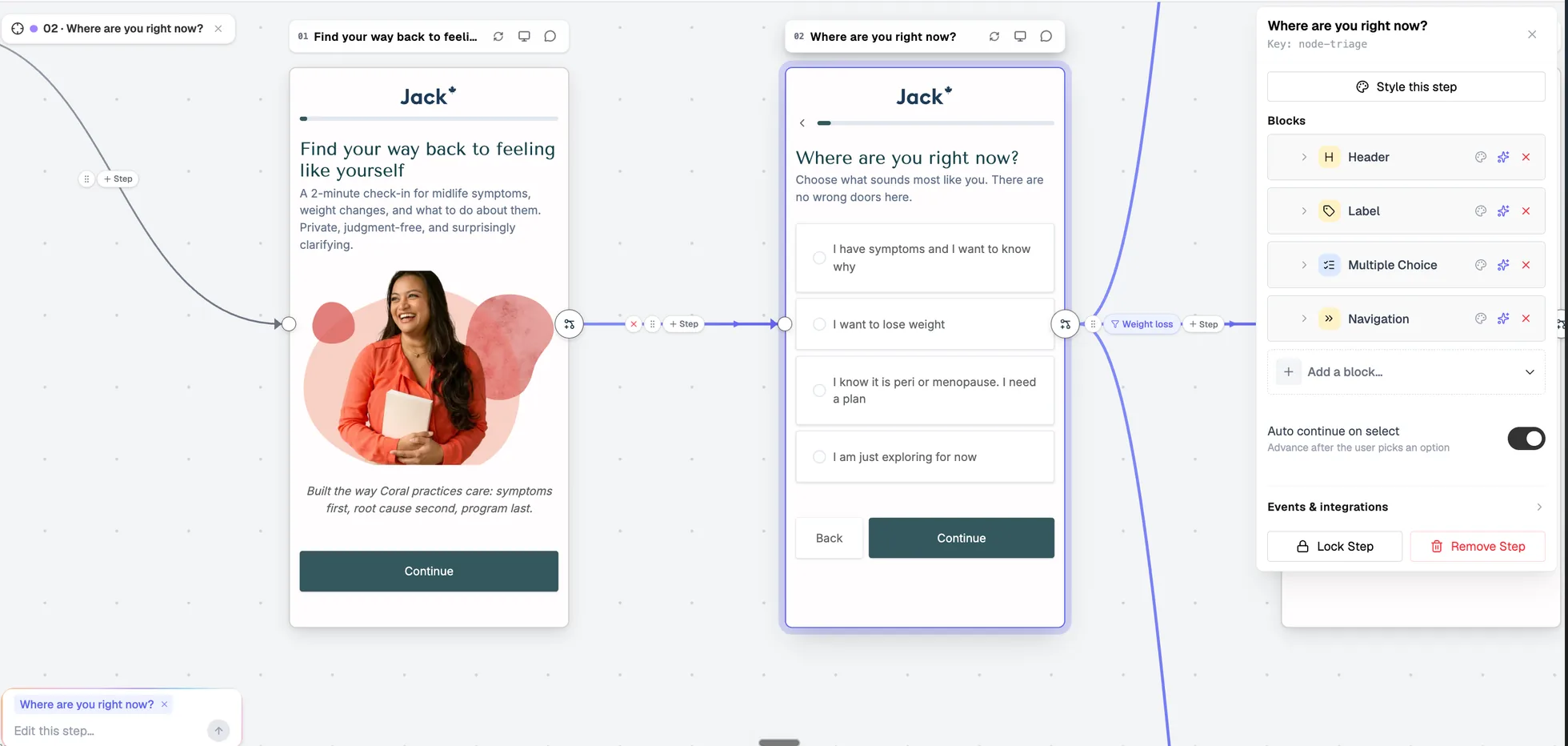Viewport: 1568px width, 746px height.
Task: Click back arrow in step 02 preview
Action: pos(802,123)
